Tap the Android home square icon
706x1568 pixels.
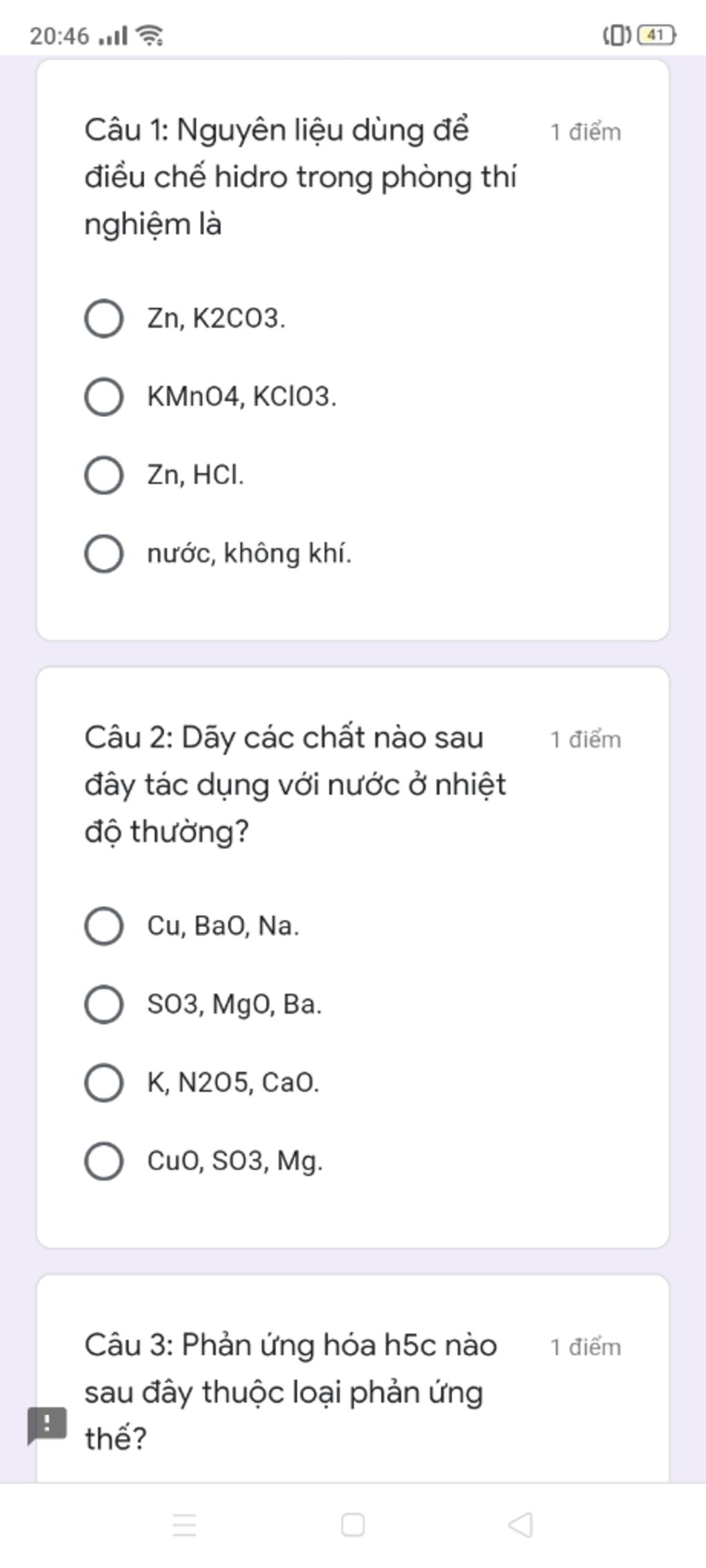click(x=353, y=1525)
